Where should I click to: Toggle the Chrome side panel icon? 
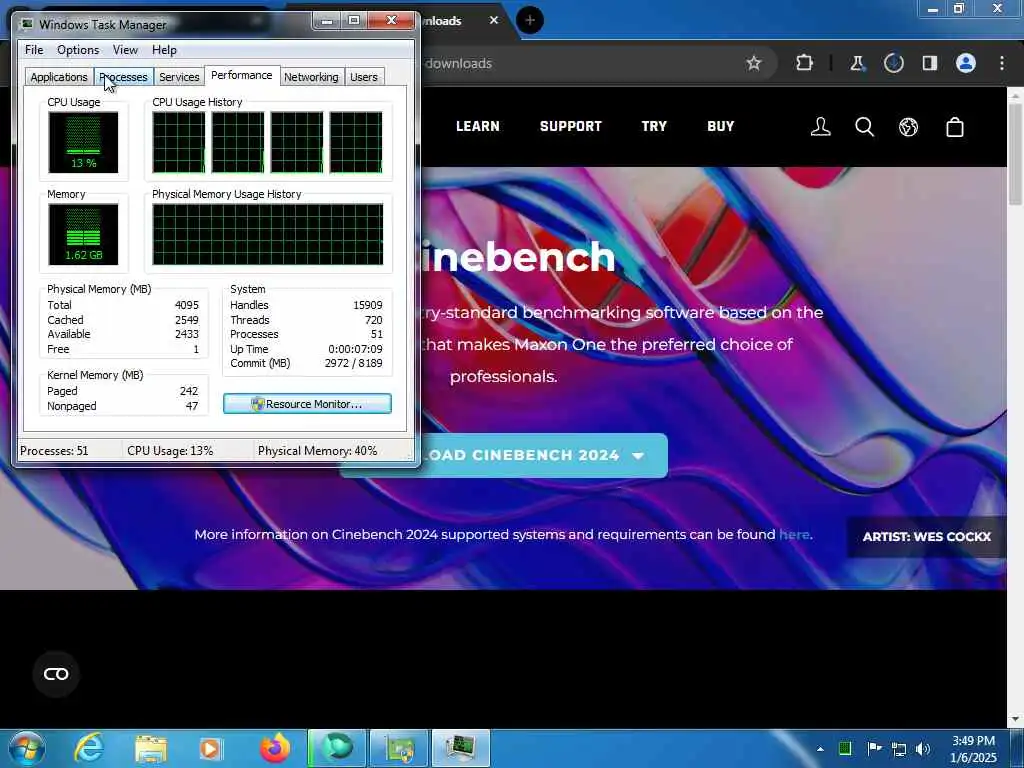pos(929,63)
